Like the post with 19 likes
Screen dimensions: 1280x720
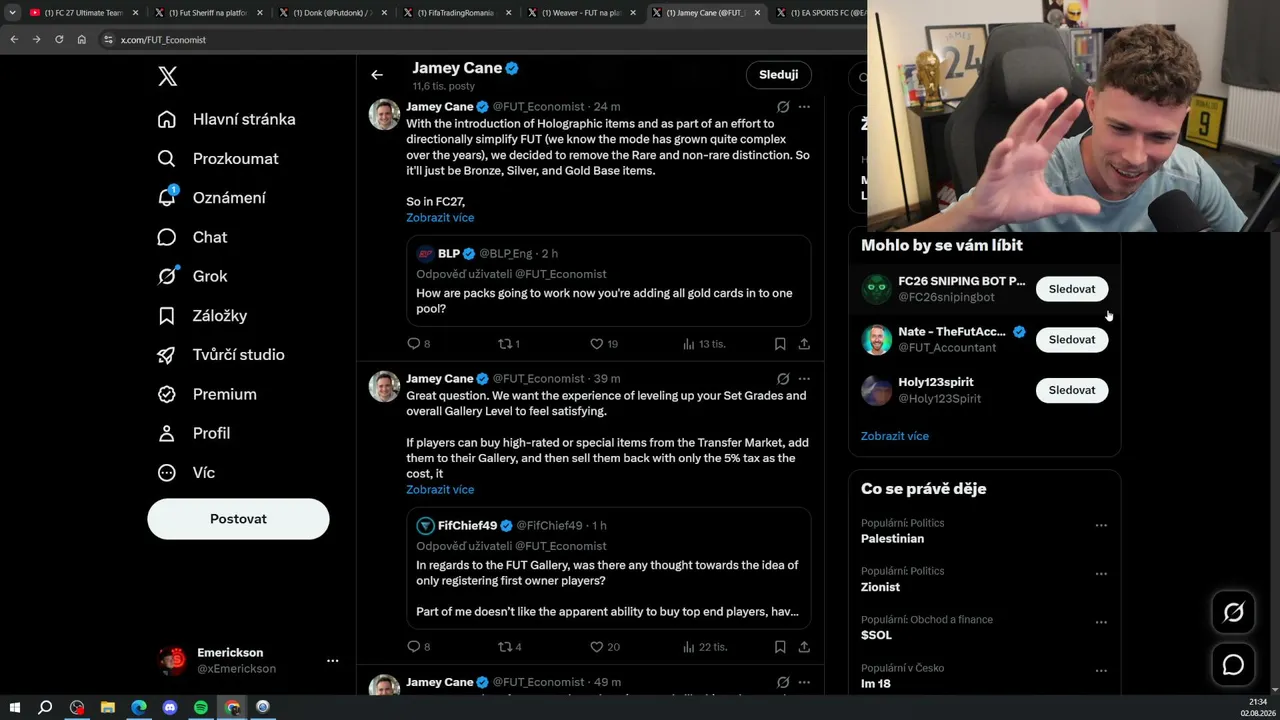point(596,344)
